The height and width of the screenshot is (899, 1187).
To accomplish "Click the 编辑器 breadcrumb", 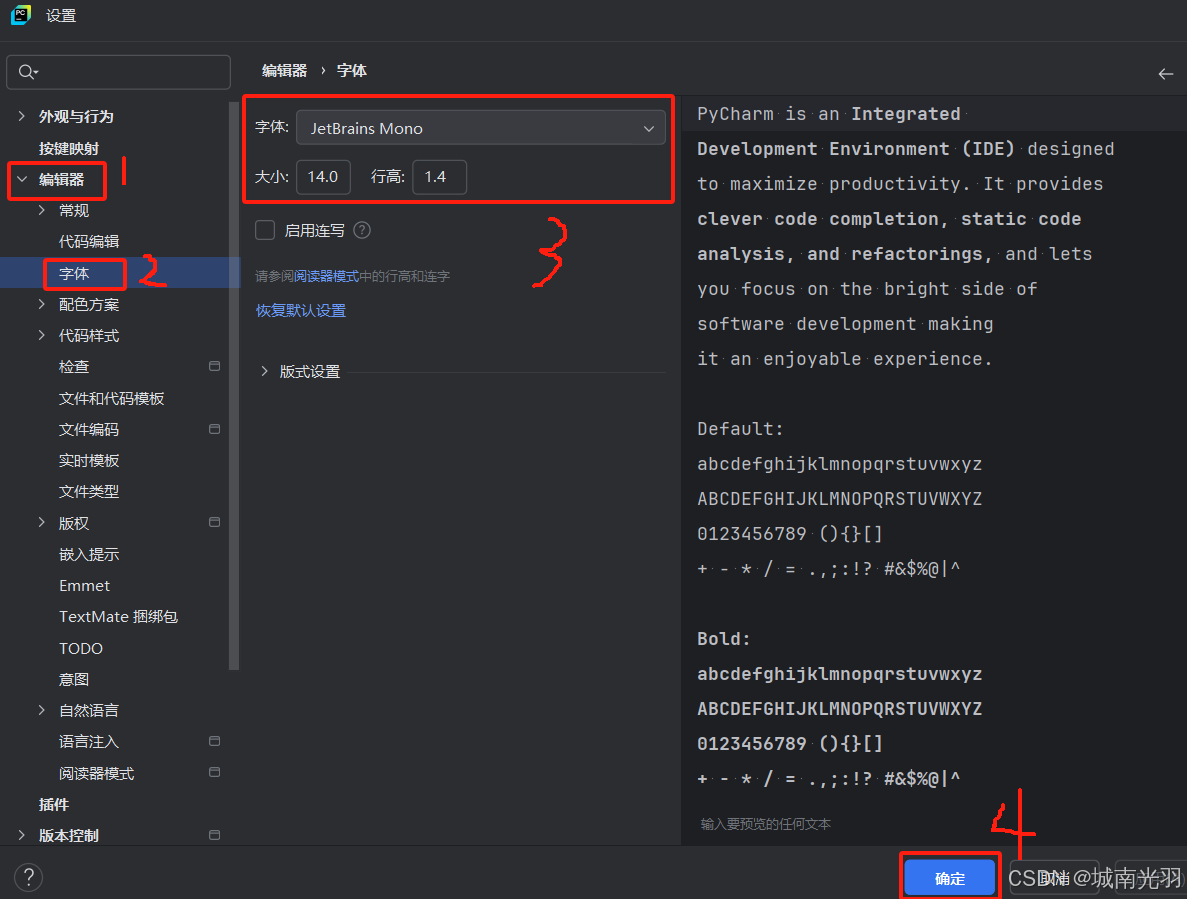I will (x=284, y=70).
